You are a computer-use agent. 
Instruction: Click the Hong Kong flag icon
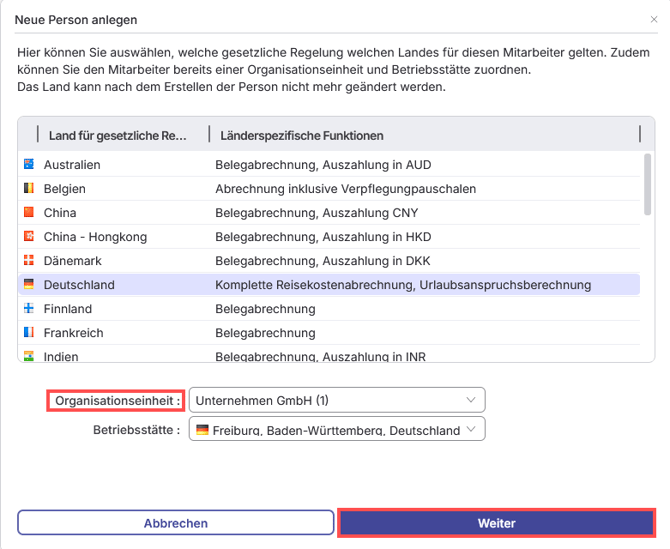click(29, 236)
